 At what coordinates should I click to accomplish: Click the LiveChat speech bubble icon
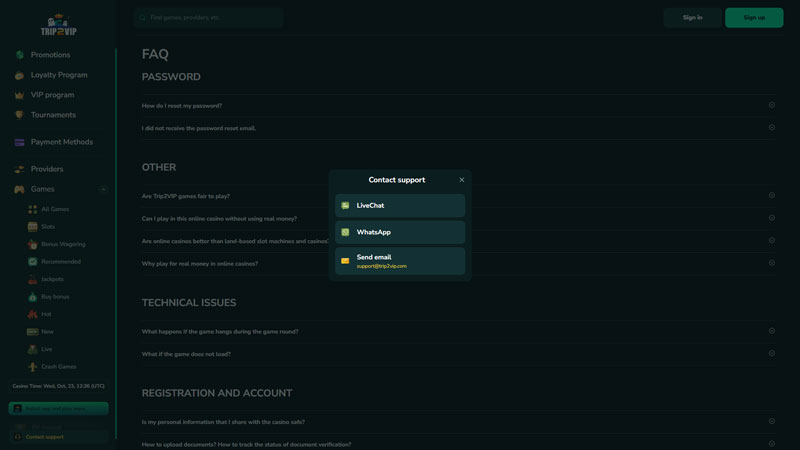tap(345, 206)
